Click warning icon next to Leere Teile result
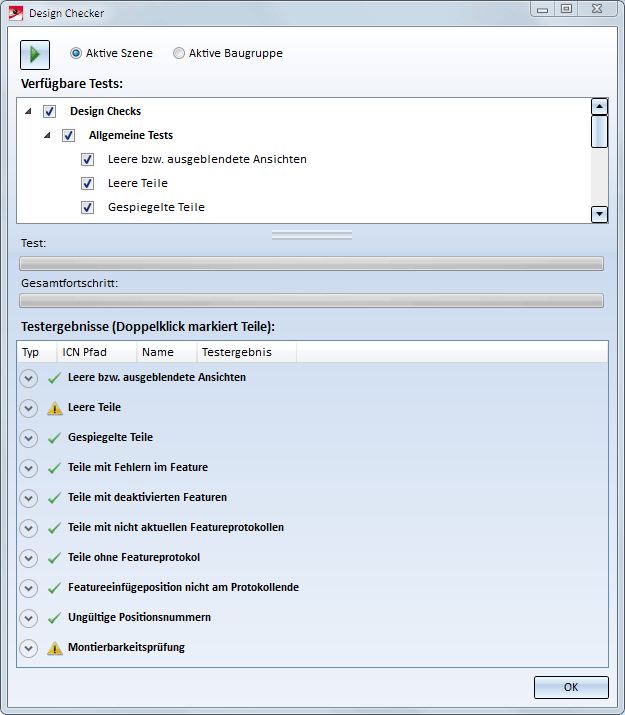The height and width of the screenshot is (715, 625). coord(55,408)
